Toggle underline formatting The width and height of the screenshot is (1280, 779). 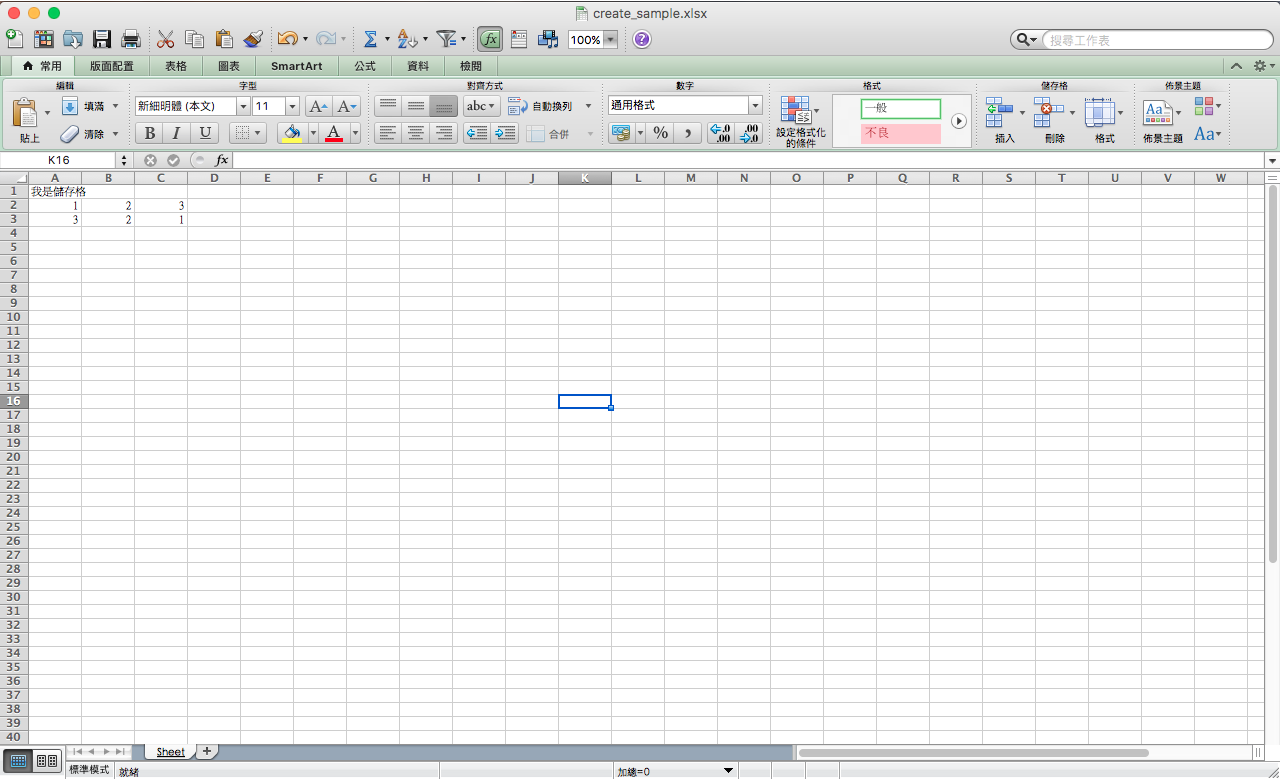[204, 132]
